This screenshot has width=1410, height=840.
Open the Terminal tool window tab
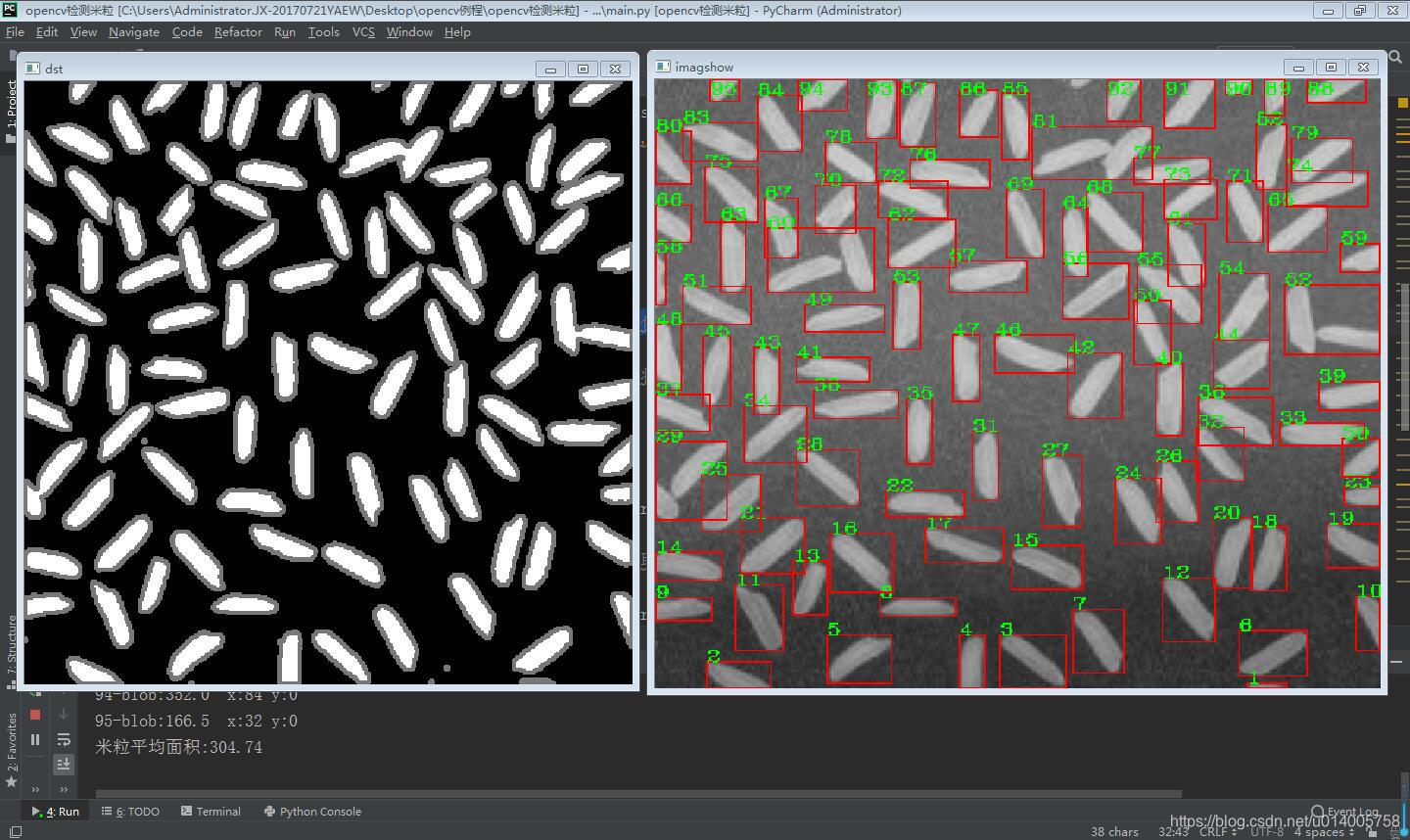(211, 812)
